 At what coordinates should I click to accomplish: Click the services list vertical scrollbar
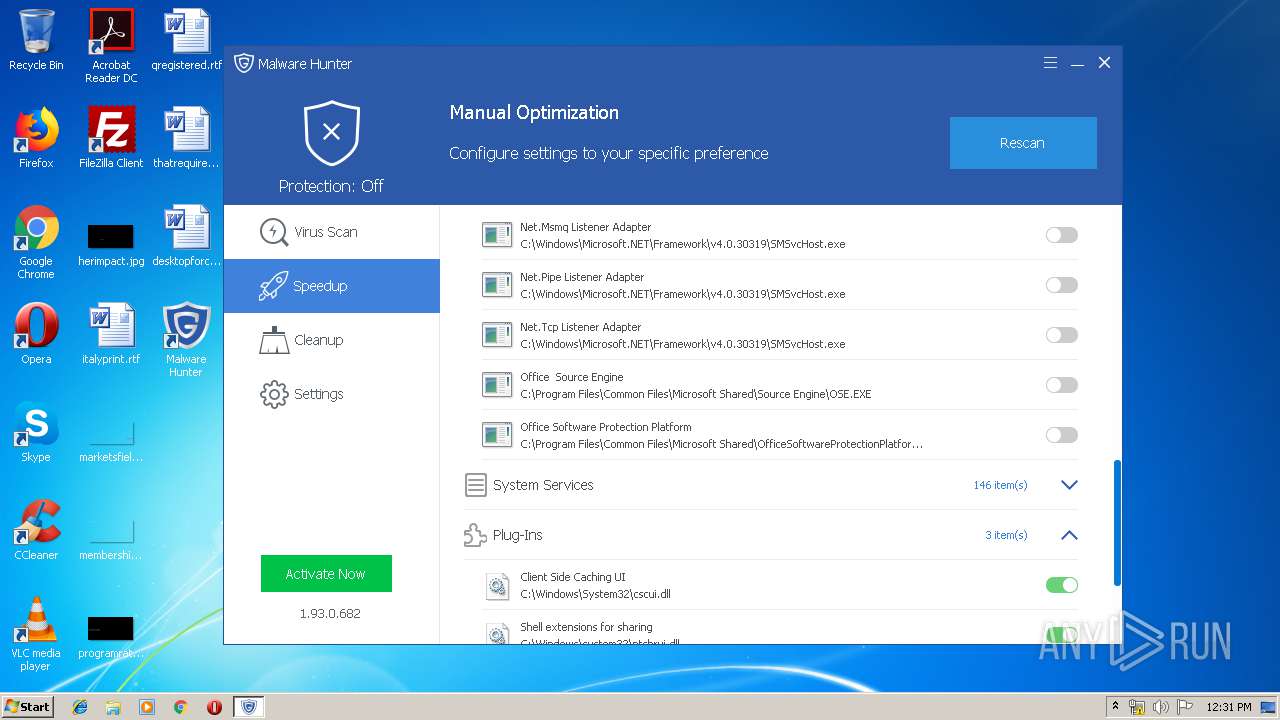click(1117, 523)
